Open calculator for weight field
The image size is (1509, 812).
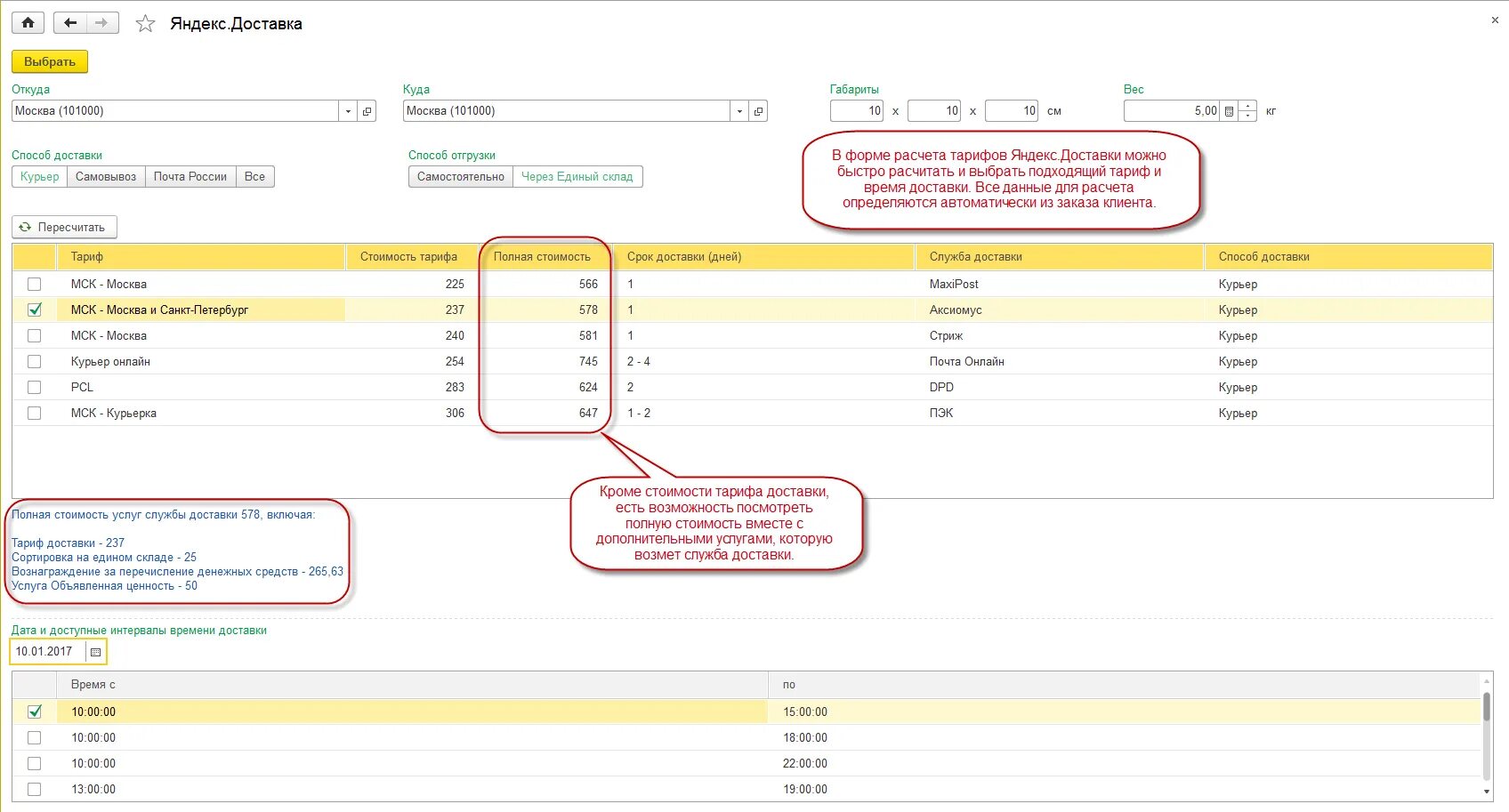[x=1229, y=111]
